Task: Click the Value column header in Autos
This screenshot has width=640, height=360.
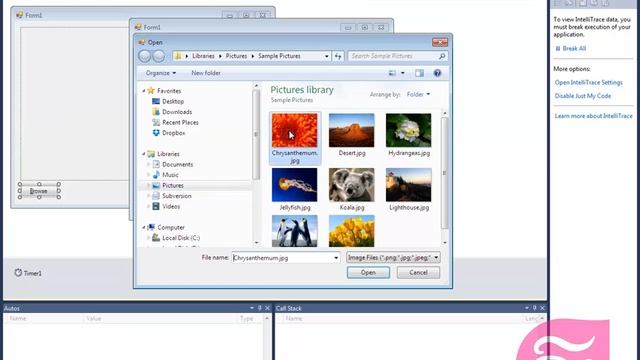Action: (x=93, y=318)
